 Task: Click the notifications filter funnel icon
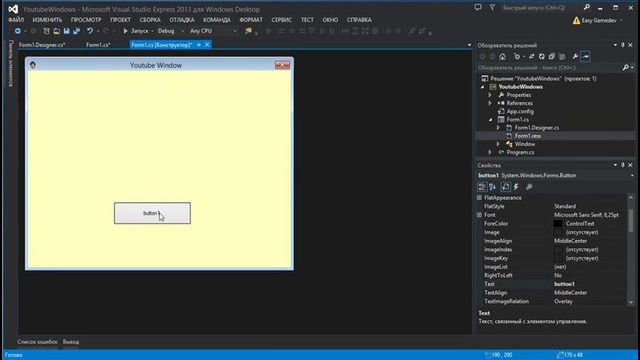point(492,7)
